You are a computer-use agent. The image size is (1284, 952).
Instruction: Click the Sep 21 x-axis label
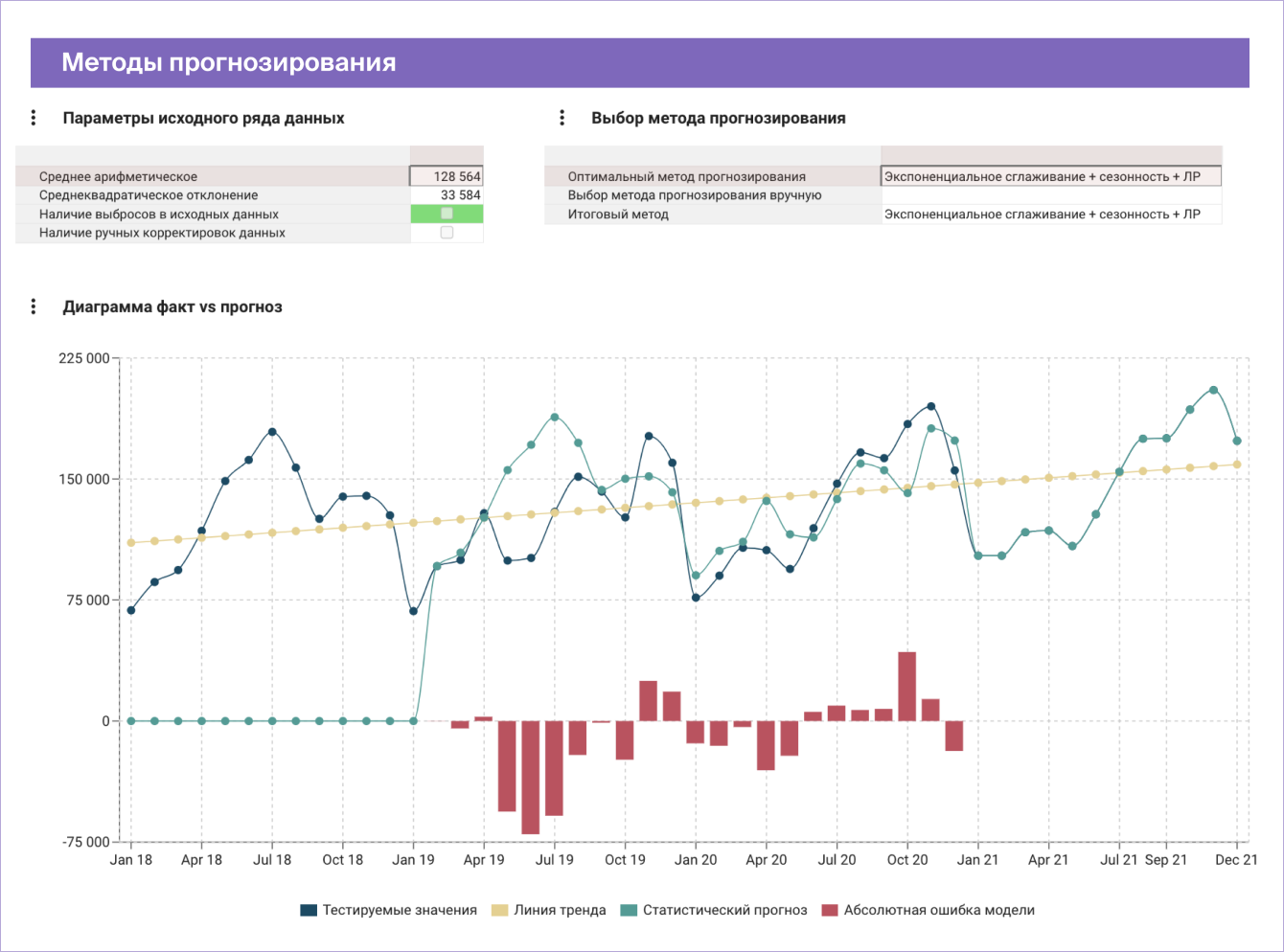click(1166, 860)
